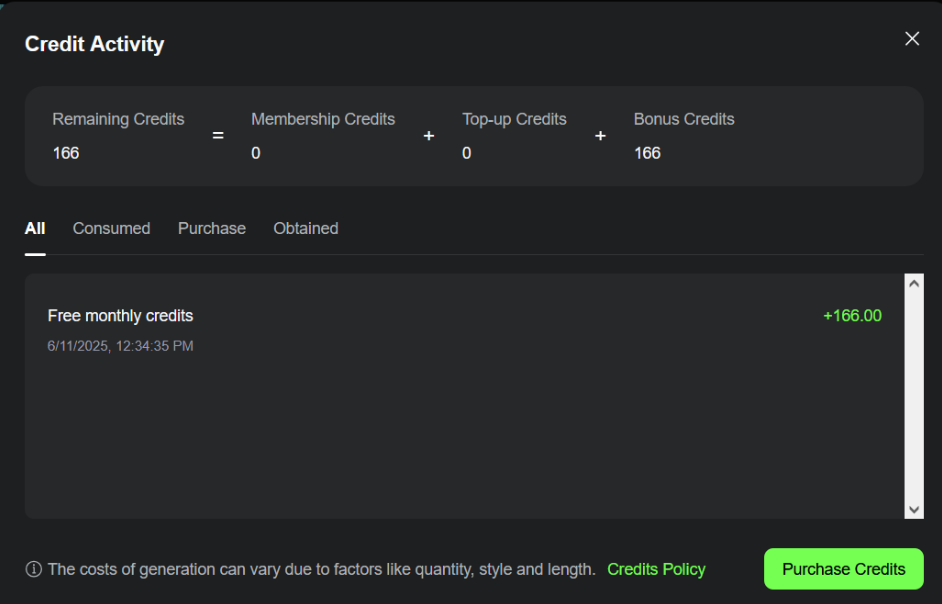The height and width of the screenshot is (604, 942).
Task: Click the Purchase Credits button
Action: pyautogui.click(x=843, y=569)
